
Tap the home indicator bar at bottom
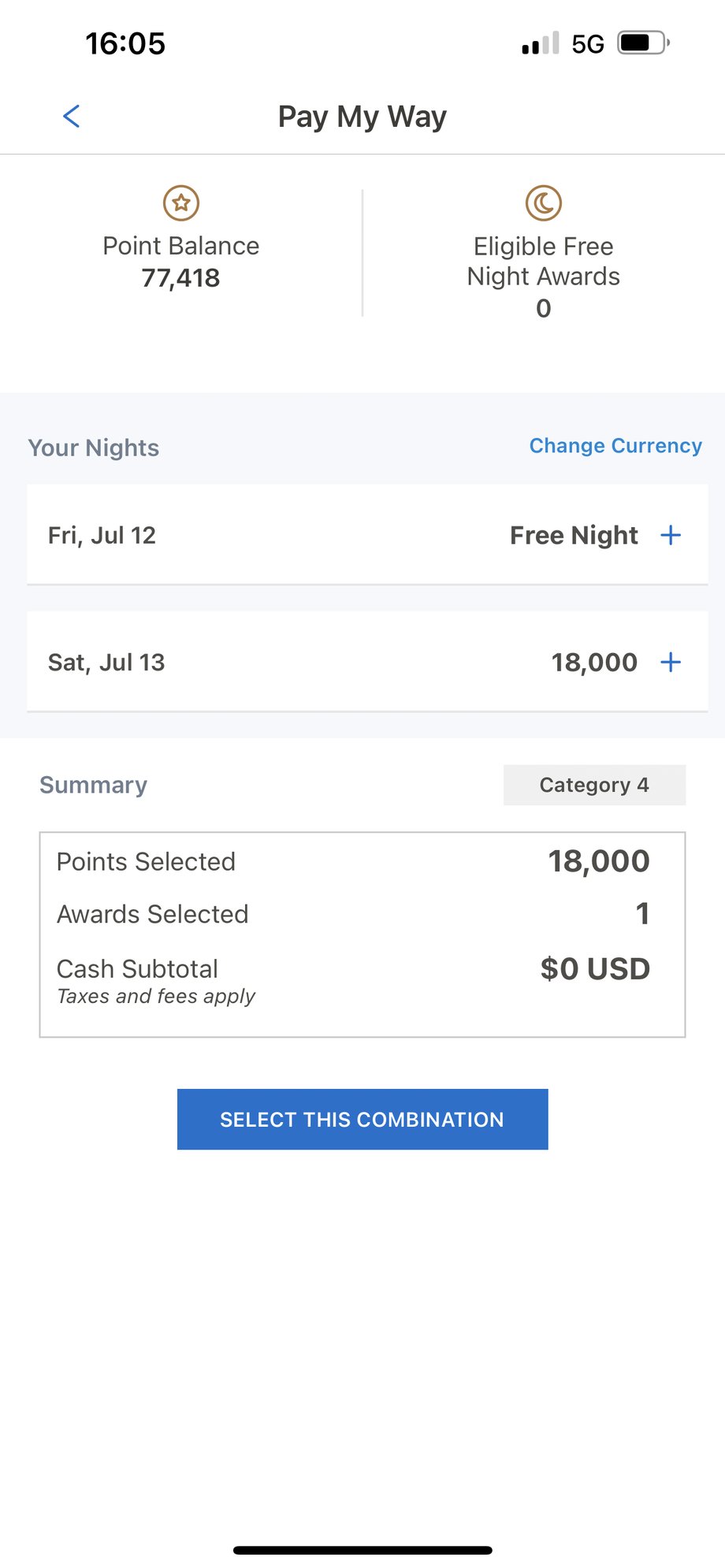click(362, 1551)
